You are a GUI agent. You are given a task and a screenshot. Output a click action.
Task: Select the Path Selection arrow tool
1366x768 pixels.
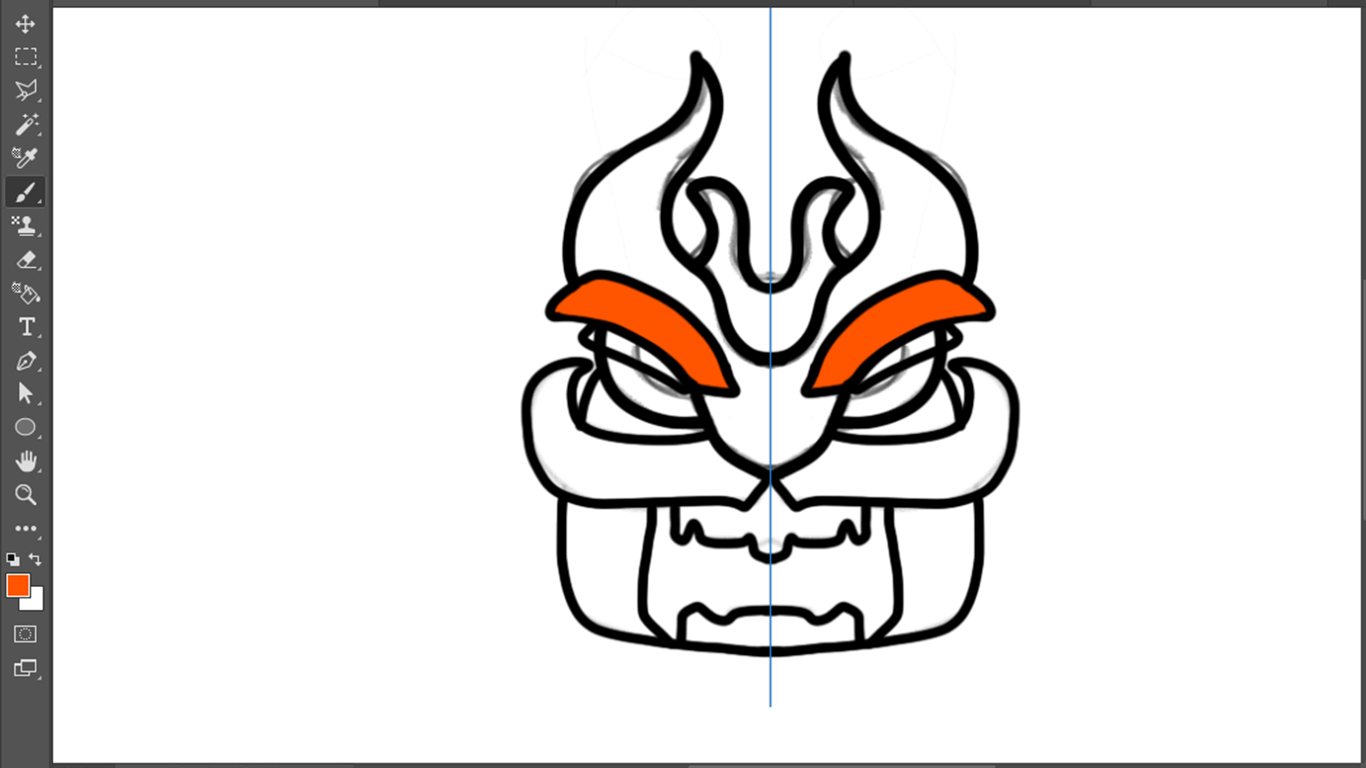[25, 394]
